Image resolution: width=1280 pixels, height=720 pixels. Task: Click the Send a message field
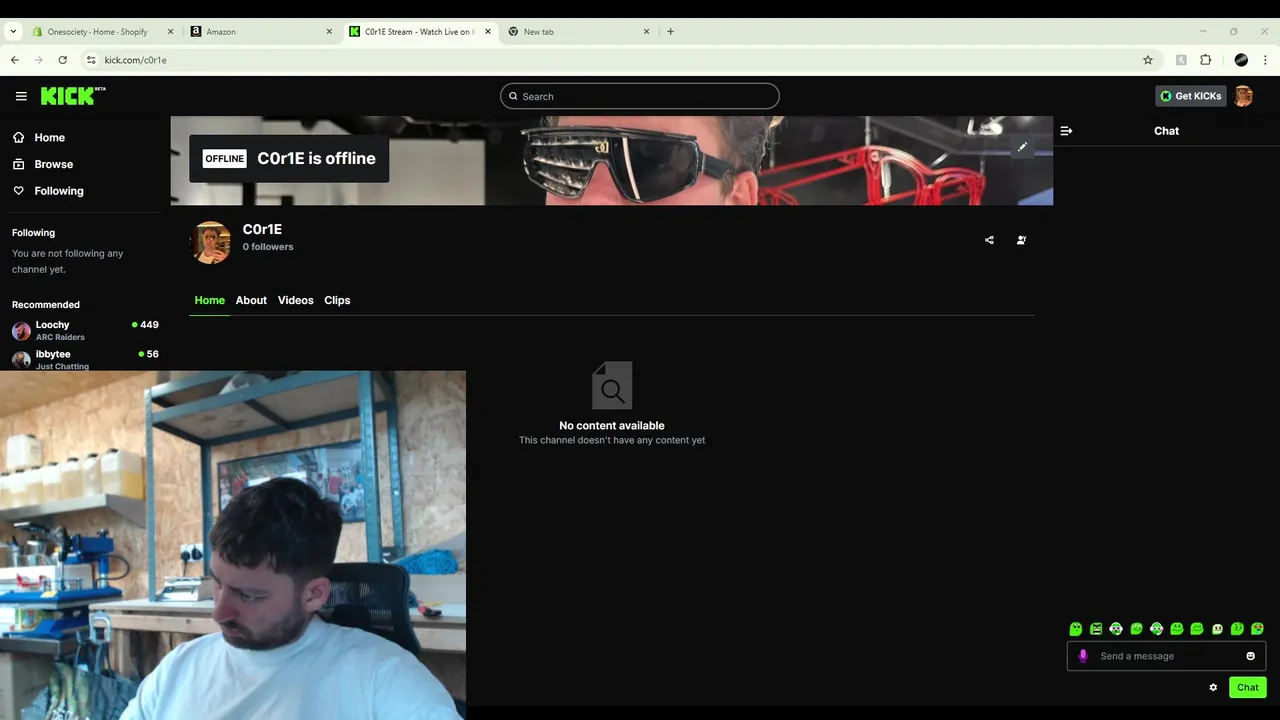point(1167,656)
